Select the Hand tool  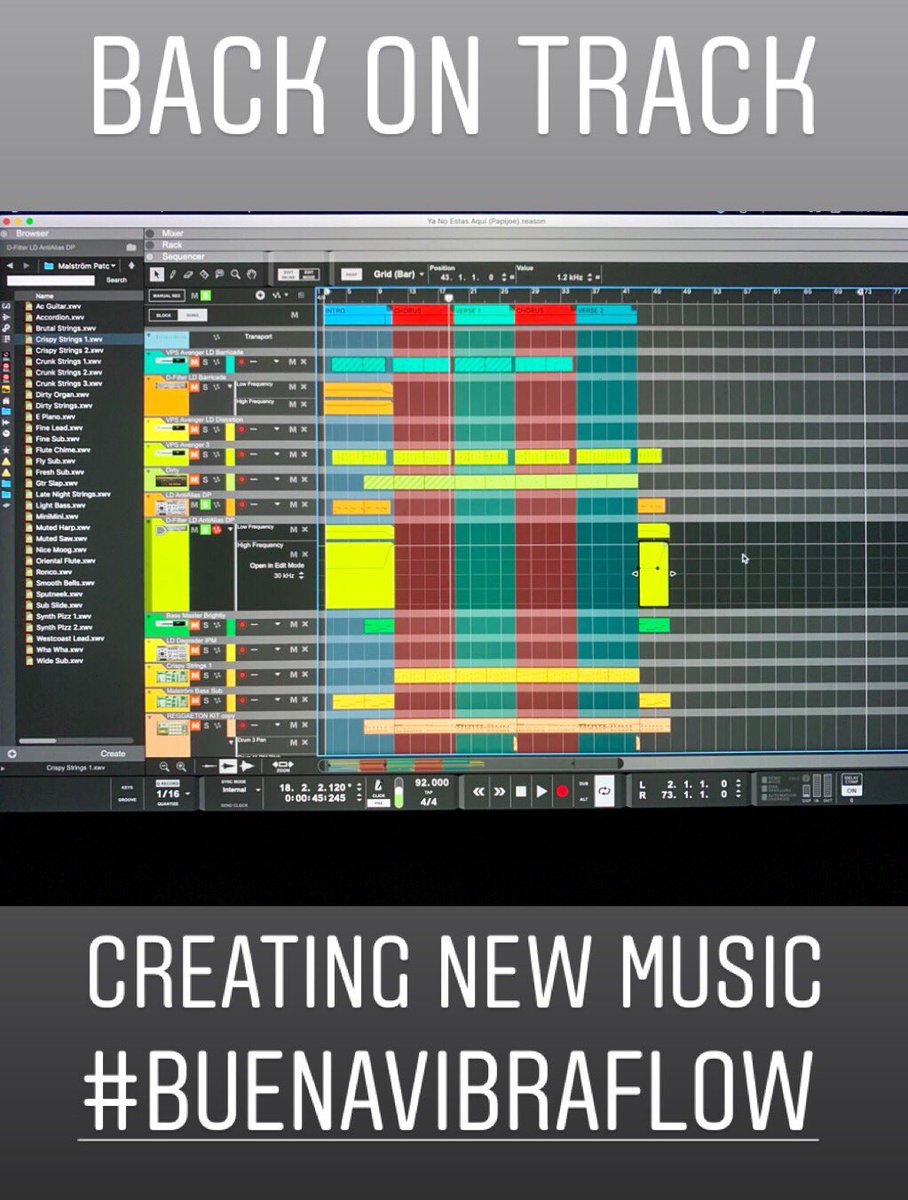coord(252,273)
